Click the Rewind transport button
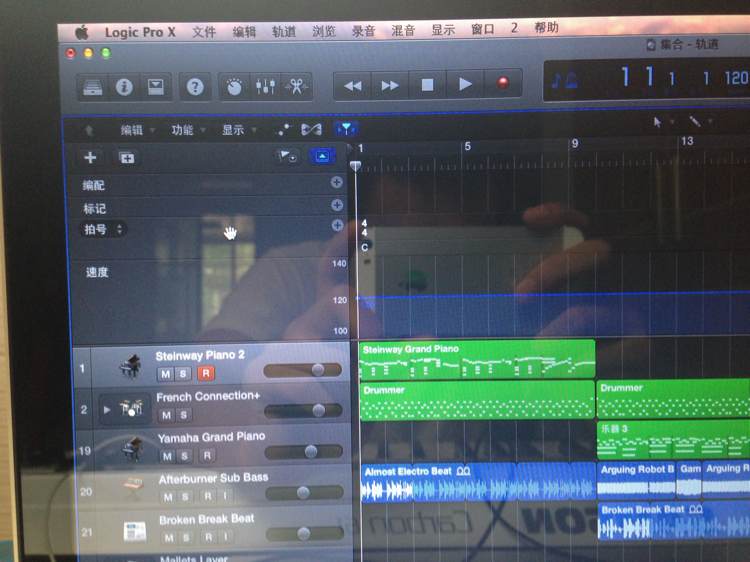This screenshot has width=750, height=562. tap(353, 86)
